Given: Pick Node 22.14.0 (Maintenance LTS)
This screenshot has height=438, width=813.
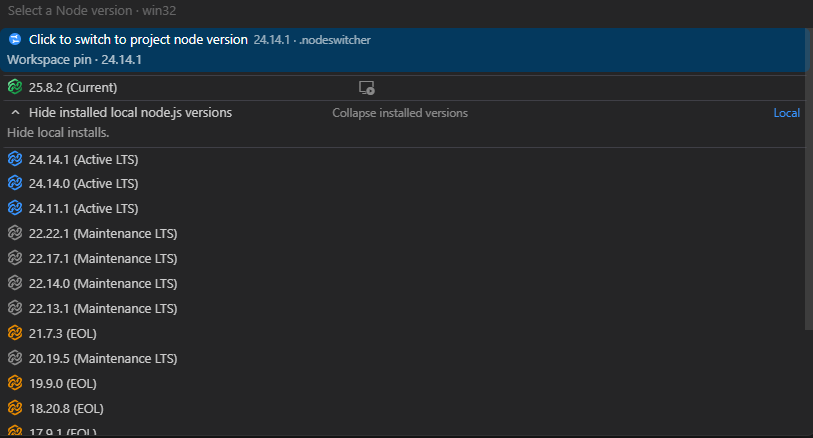Looking at the screenshot, I should [x=403, y=284].
